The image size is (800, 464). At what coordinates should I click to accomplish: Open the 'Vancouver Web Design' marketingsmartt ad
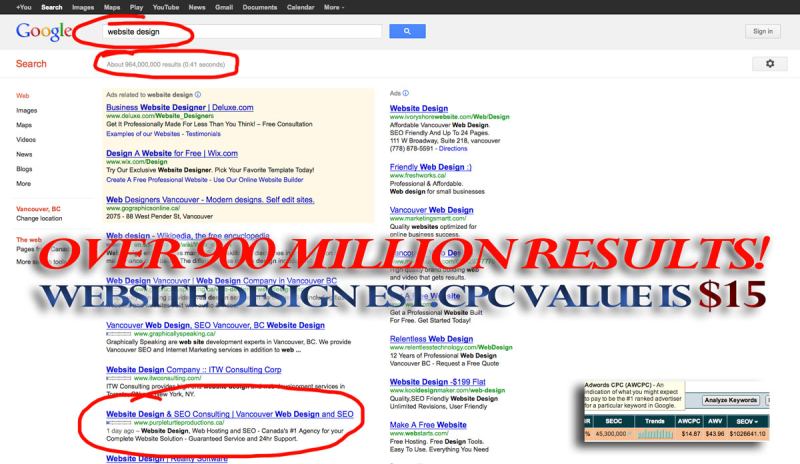[x=432, y=210]
